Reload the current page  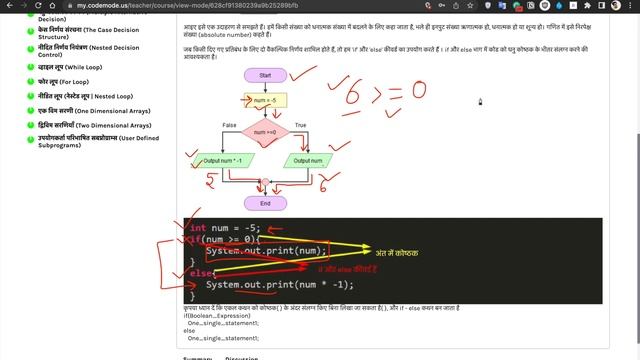pyautogui.click(x=38, y=5)
